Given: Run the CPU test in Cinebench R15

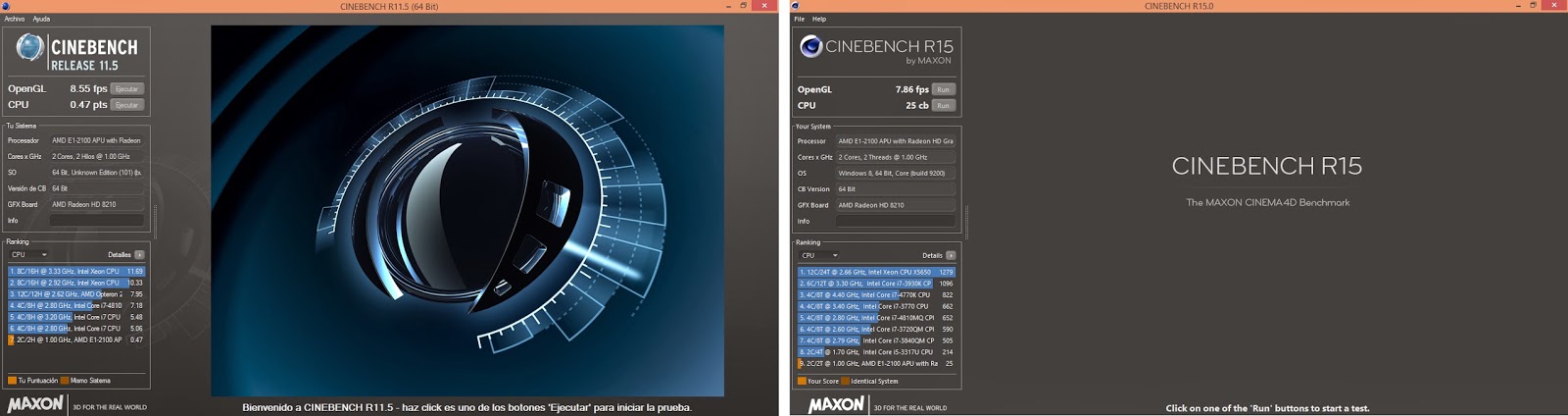Looking at the screenshot, I should pyautogui.click(x=943, y=105).
